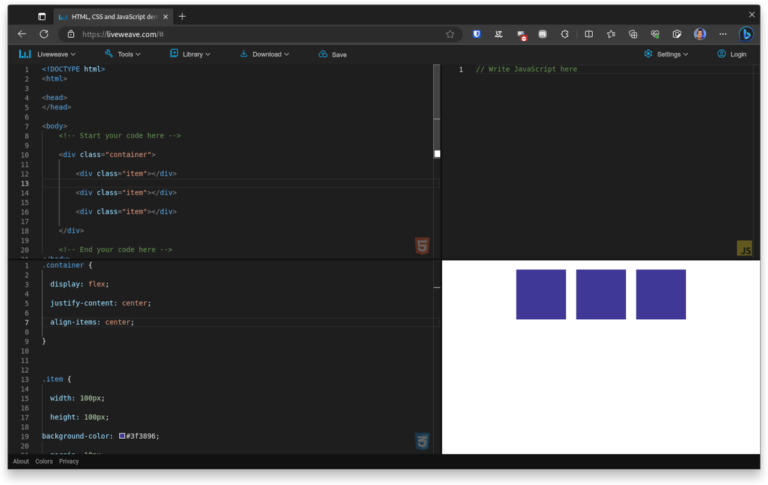Open the Settings dropdown menu
This screenshot has height=485, width=768.
click(x=666, y=54)
